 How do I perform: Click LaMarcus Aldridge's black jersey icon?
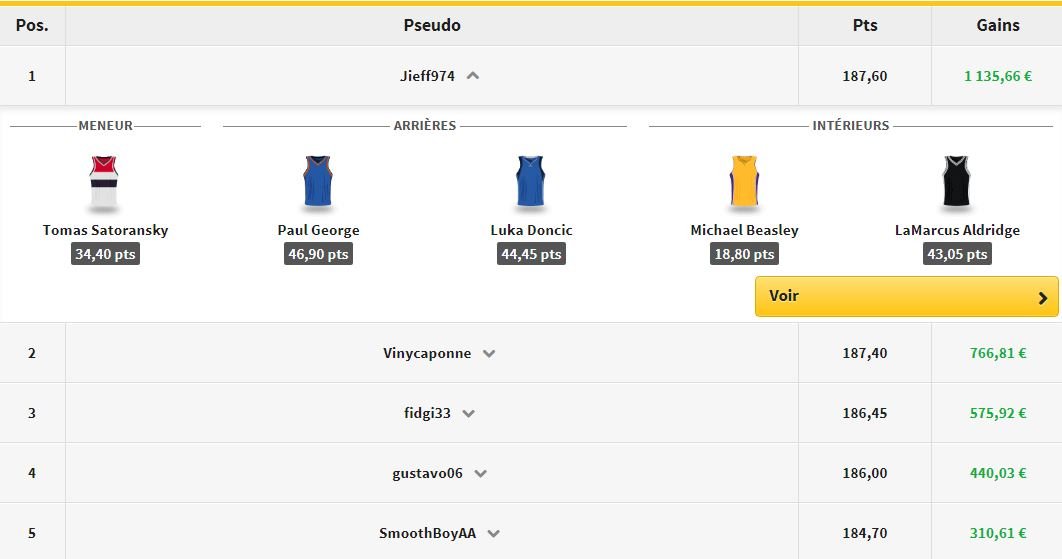(x=957, y=182)
